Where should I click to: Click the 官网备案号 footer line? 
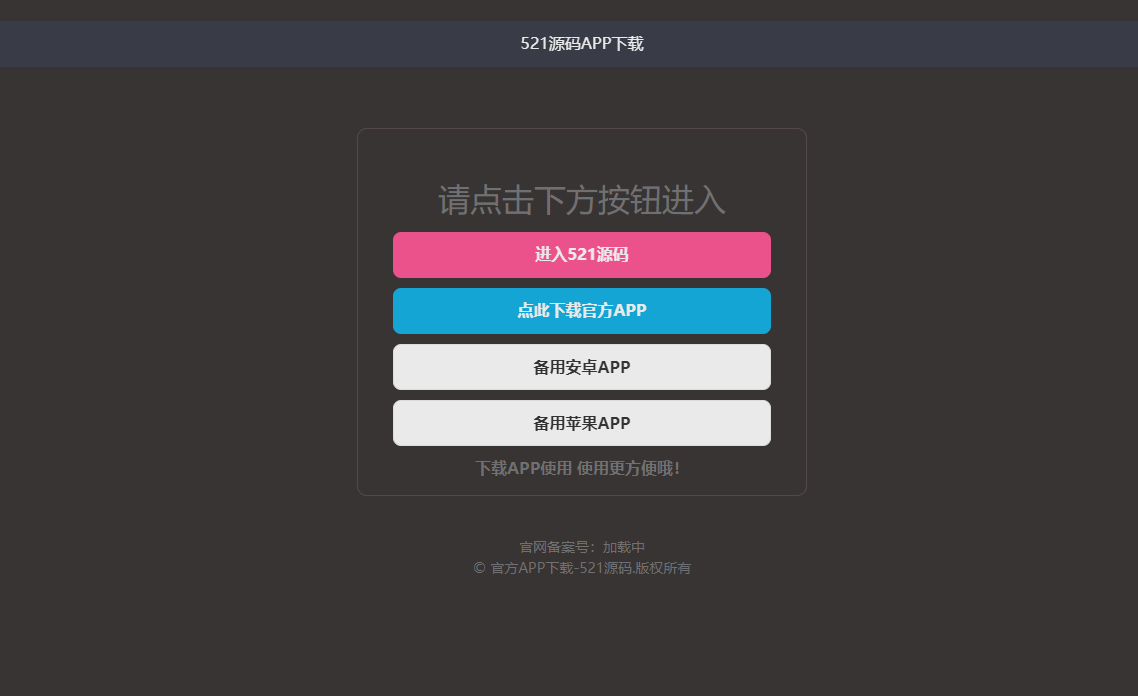pos(581,547)
